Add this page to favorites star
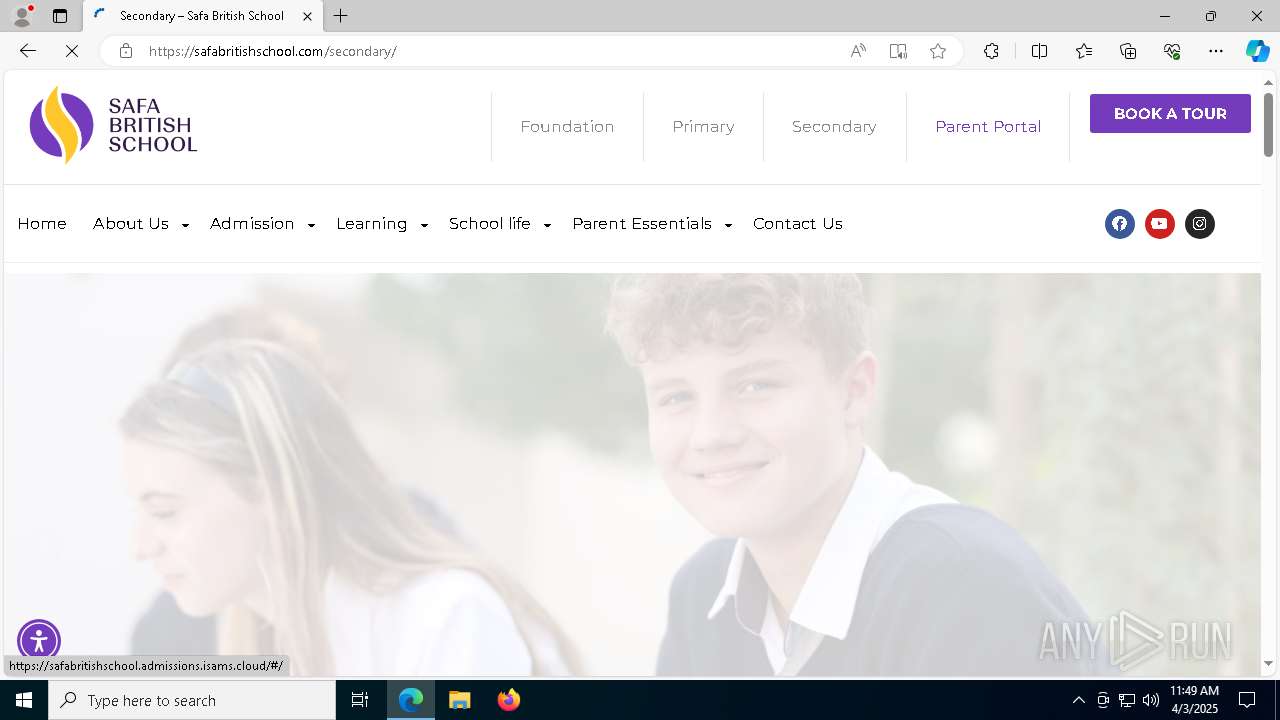The width and height of the screenshot is (1280, 720). pyautogui.click(x=938, y=51)
